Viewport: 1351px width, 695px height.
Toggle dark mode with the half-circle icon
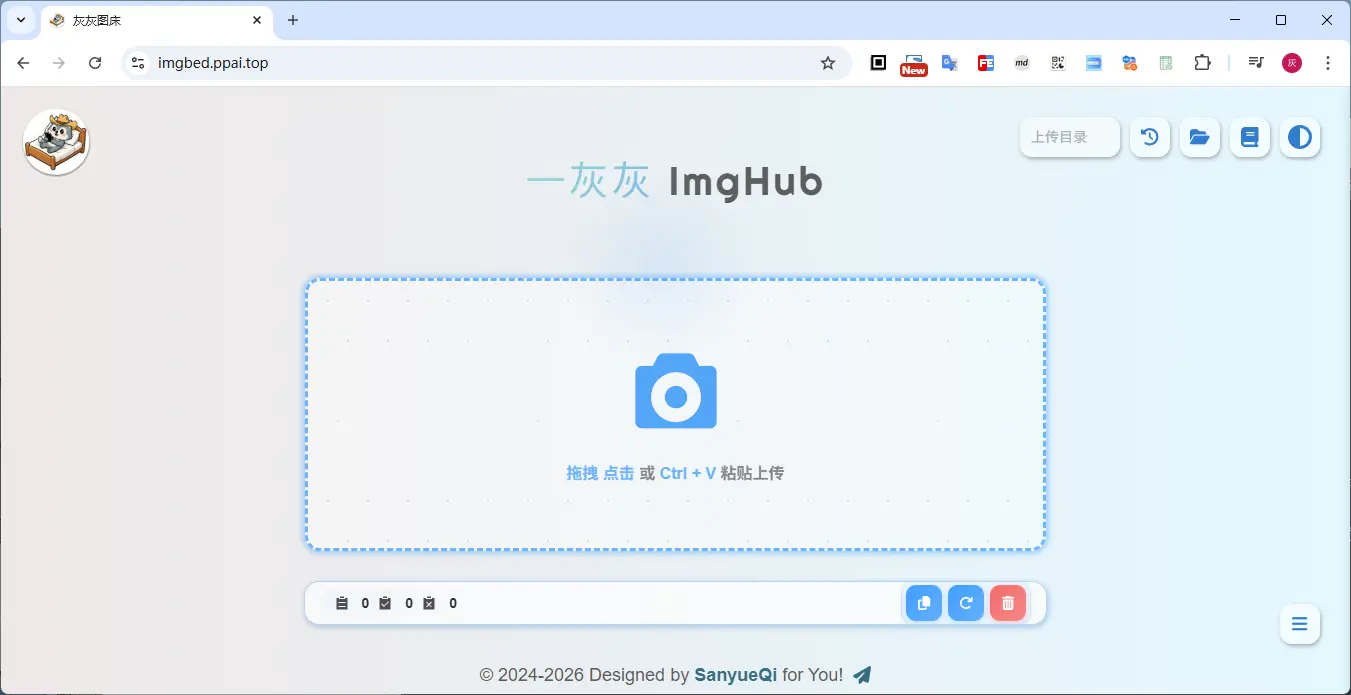point(1299,137)
